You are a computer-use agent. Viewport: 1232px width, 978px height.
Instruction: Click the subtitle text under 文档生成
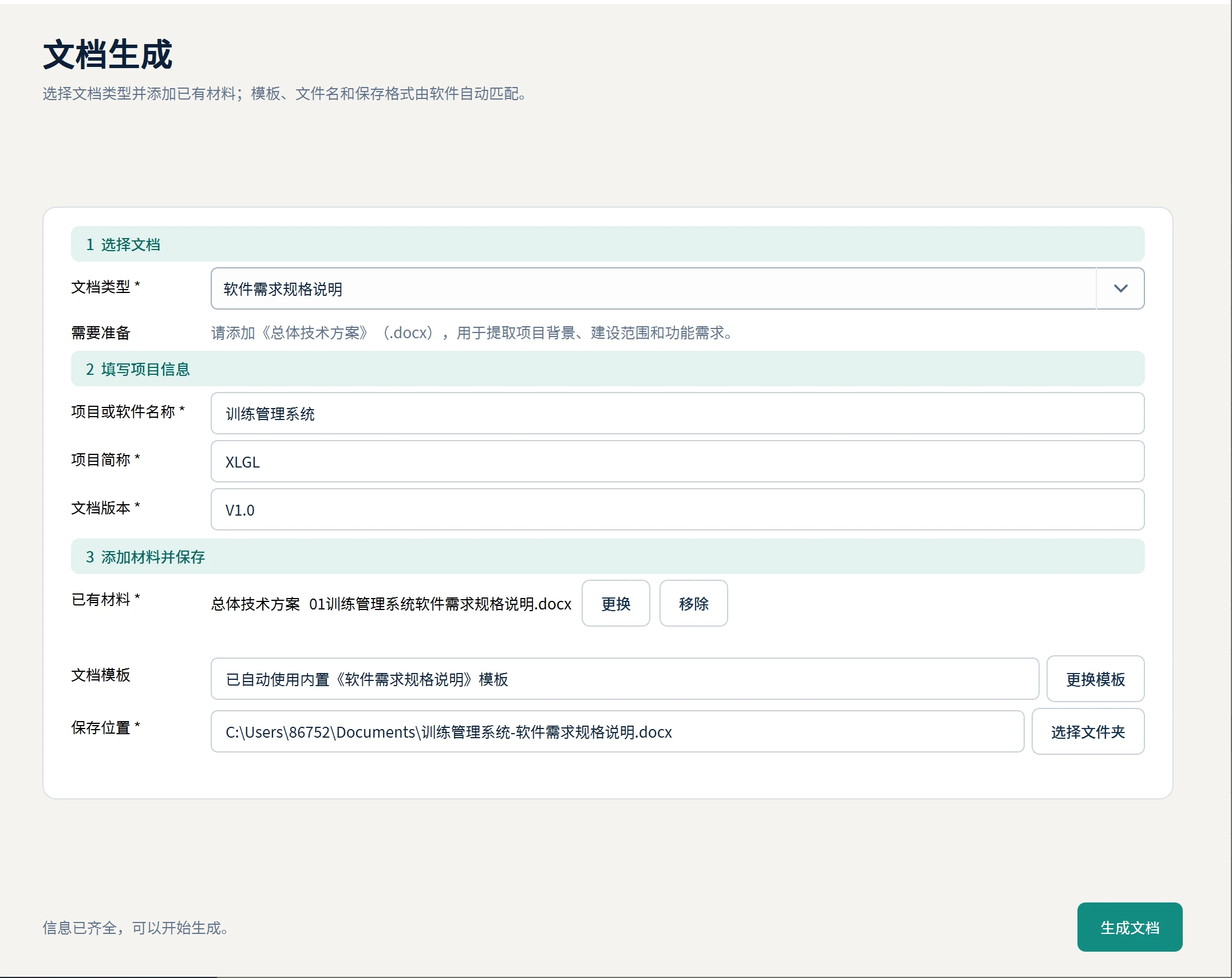(x=285, y=93)
